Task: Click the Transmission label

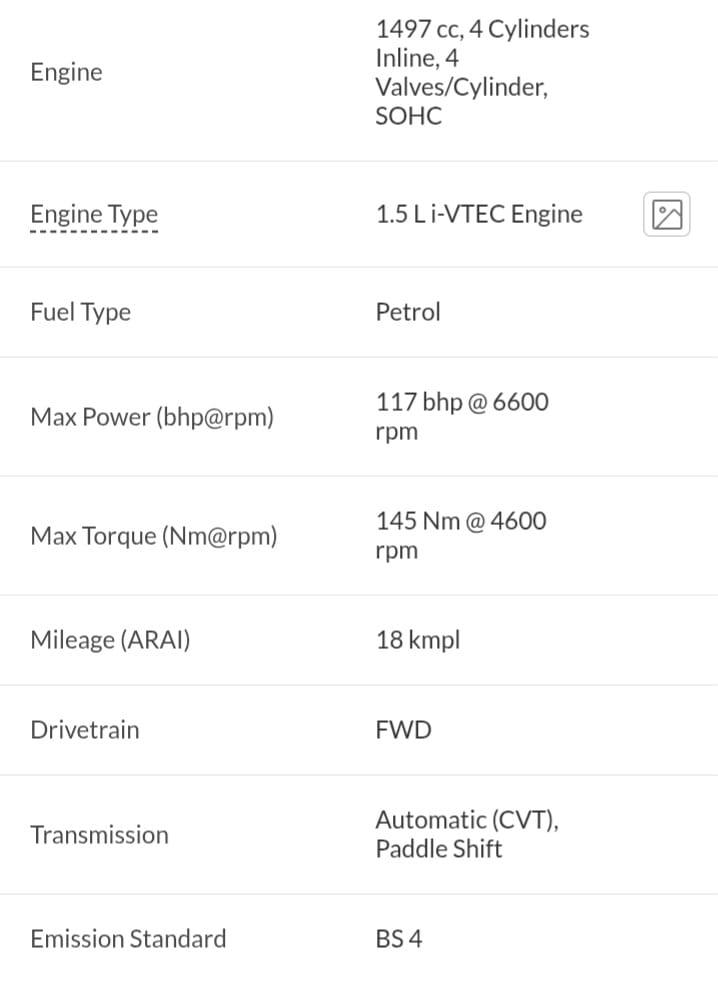Action: (99, 835)
